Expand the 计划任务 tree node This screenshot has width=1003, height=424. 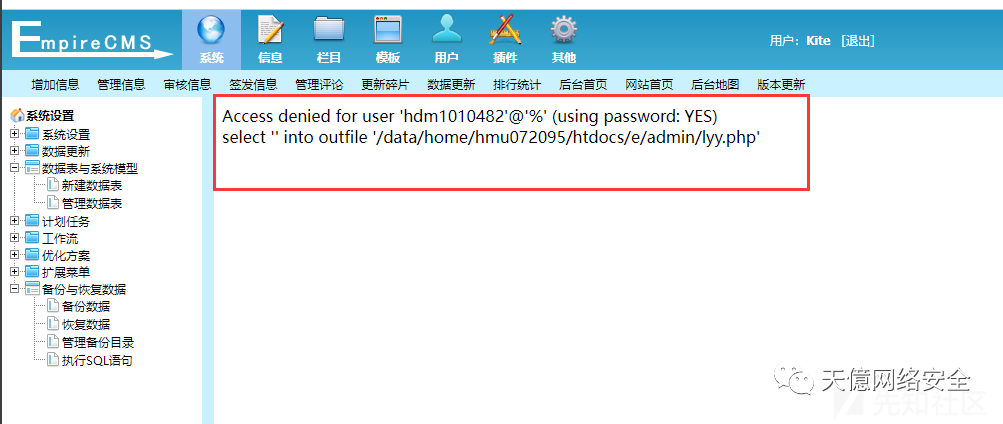pos(14,221)
